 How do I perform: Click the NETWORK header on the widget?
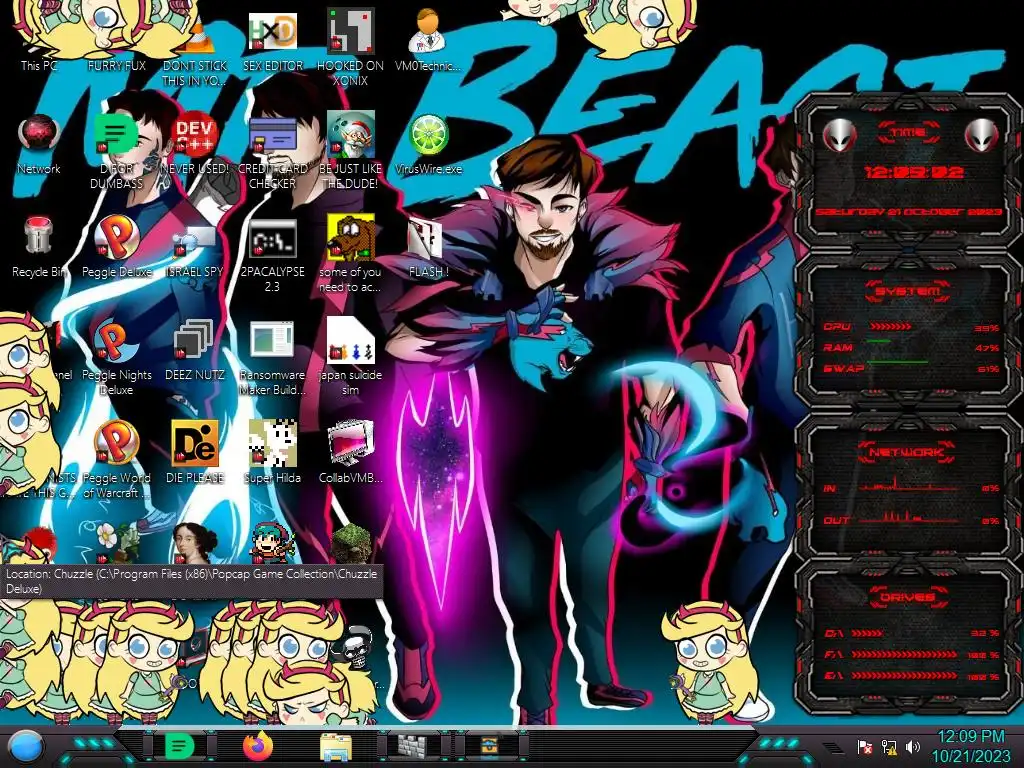coord(908,451)
